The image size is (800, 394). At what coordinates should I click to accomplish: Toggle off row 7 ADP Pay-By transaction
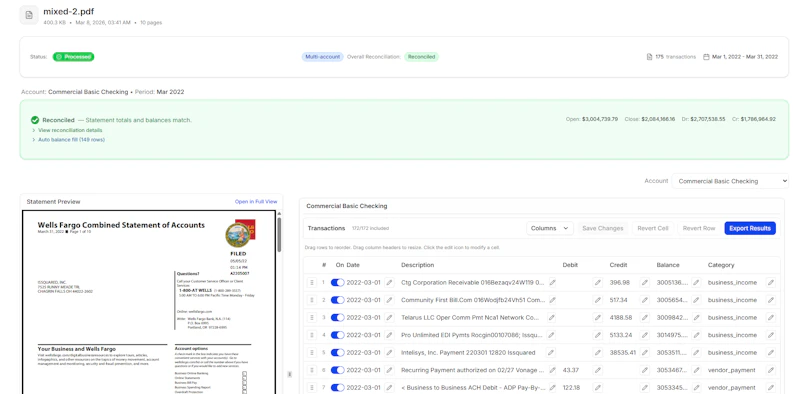(x=337, y=388)
